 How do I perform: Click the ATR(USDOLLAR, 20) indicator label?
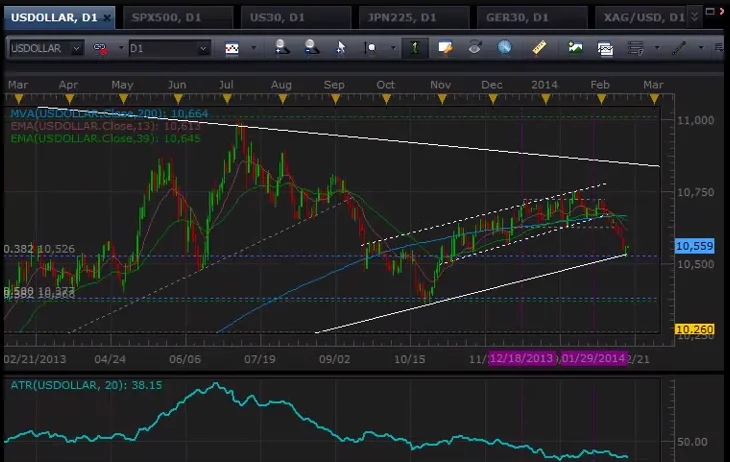[86, 385]
